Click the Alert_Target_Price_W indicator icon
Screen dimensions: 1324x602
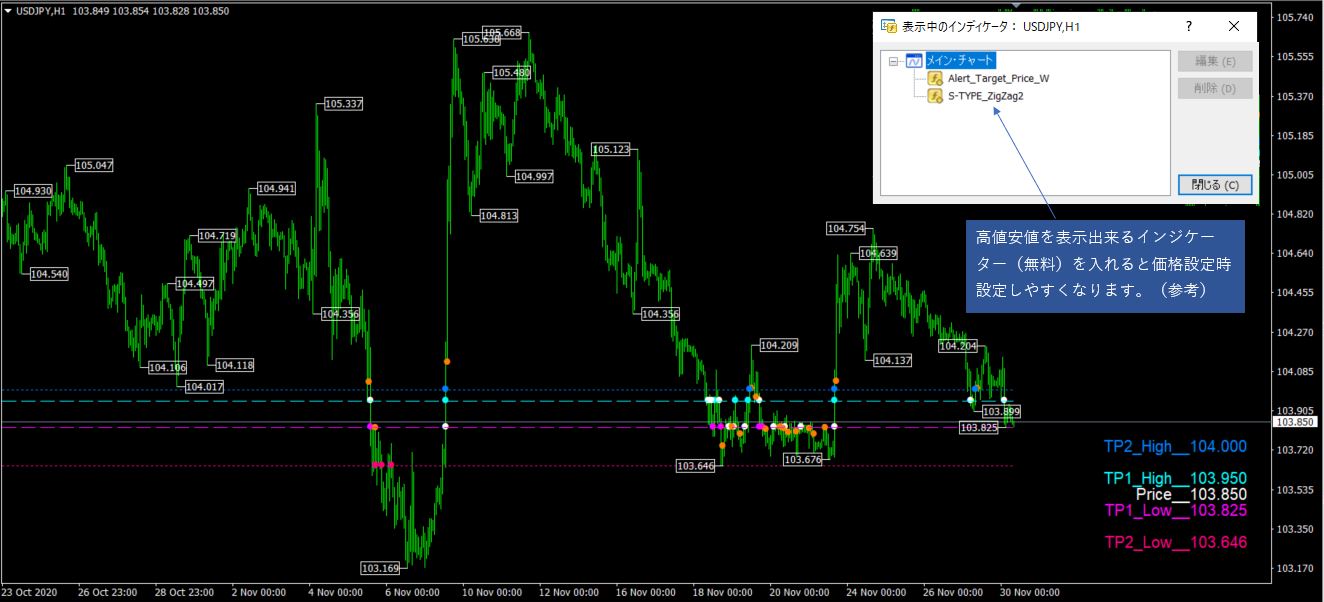tap(935, 78)
